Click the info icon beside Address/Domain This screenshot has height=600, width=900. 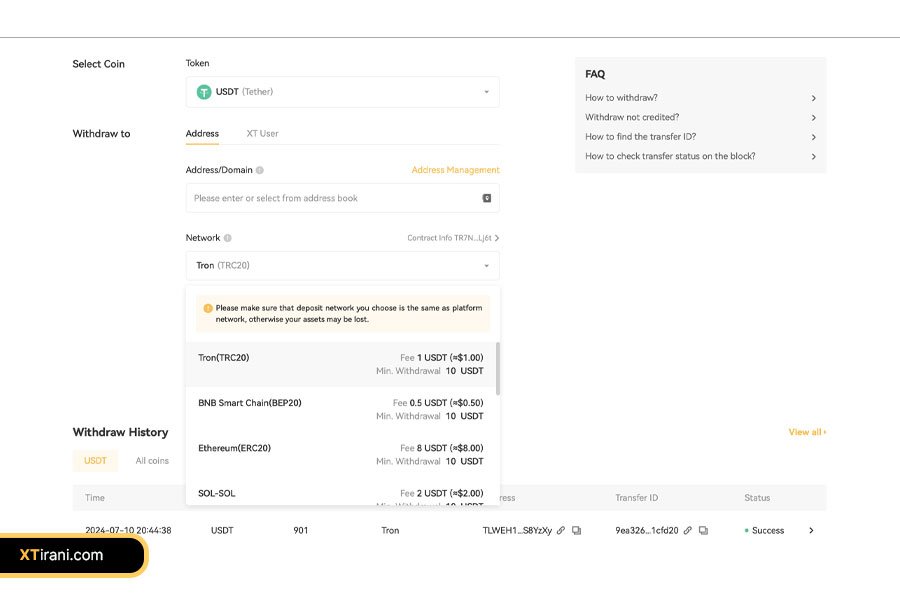point(260,170)
